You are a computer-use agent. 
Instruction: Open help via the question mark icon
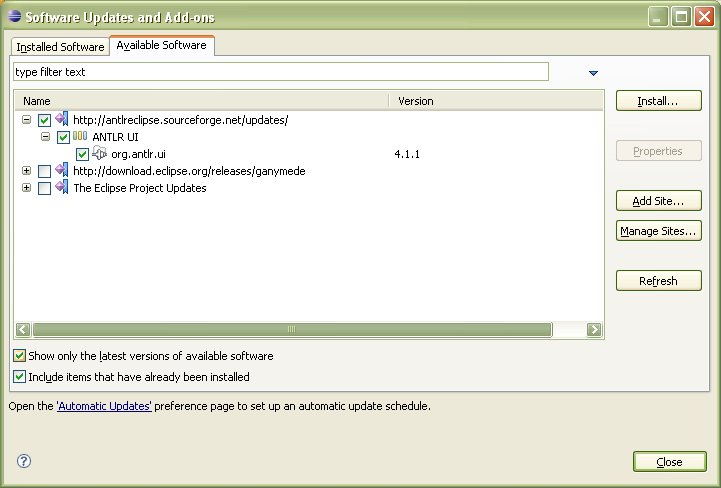pyautogui.click(x=24, y=461)
